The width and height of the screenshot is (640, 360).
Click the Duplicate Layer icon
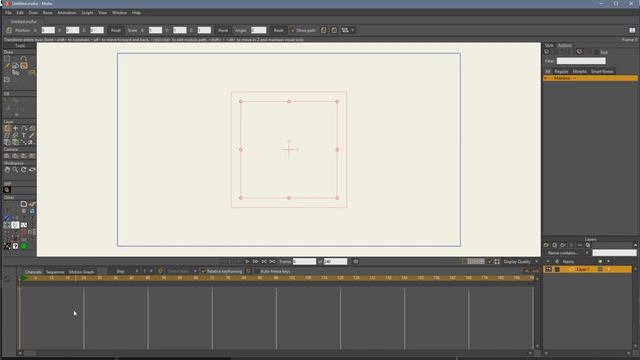tap(554, 245)
